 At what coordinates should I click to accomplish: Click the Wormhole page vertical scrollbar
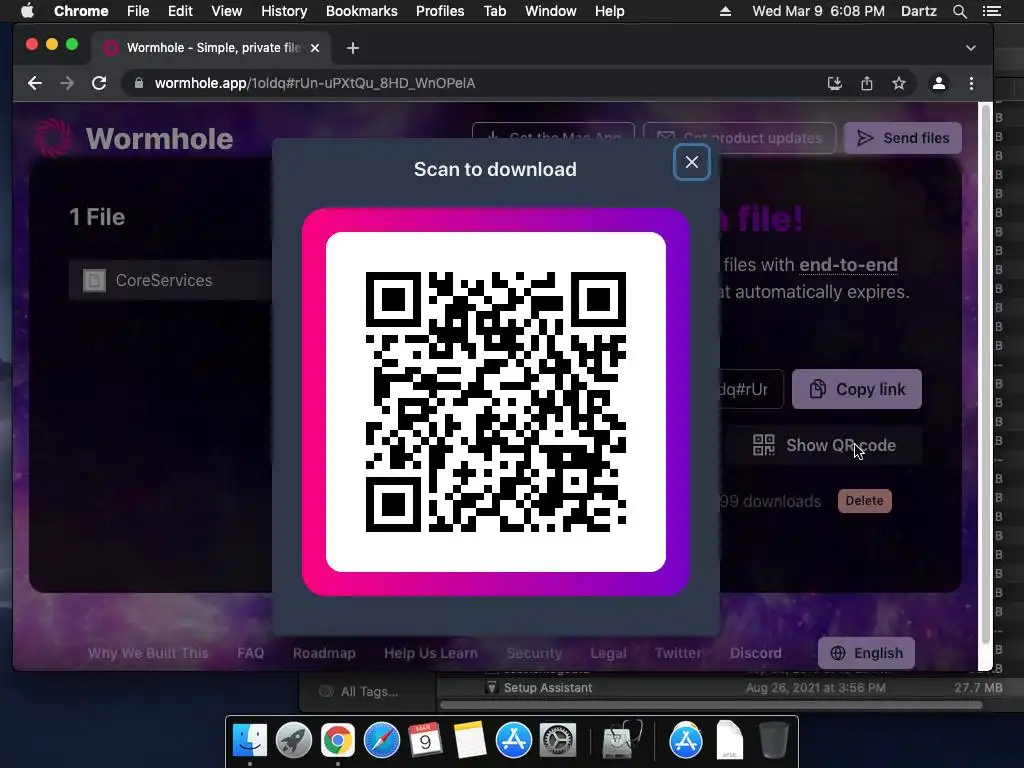[x=985, y=374]
